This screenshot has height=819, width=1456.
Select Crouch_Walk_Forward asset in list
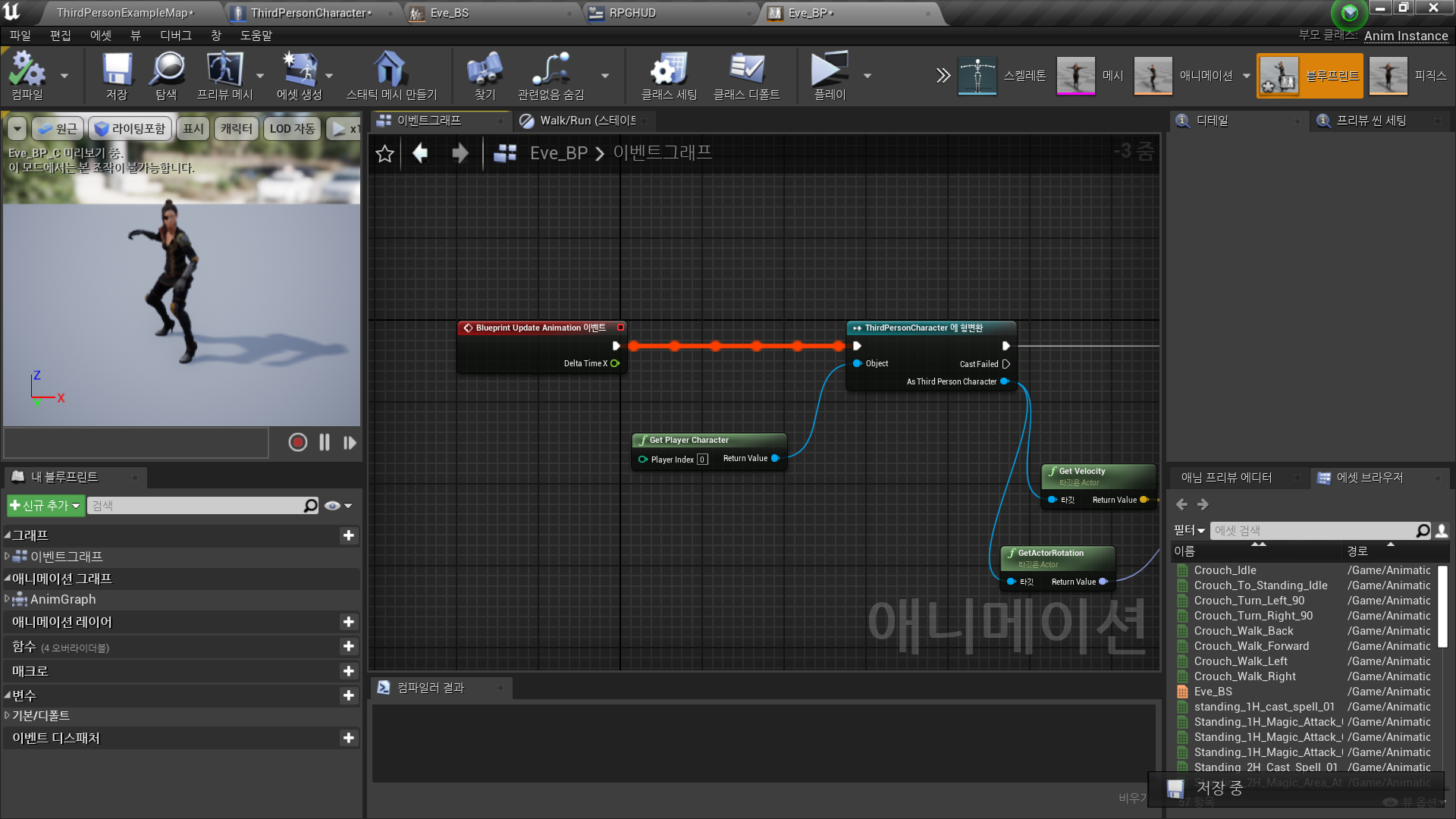click(1251, 646)
